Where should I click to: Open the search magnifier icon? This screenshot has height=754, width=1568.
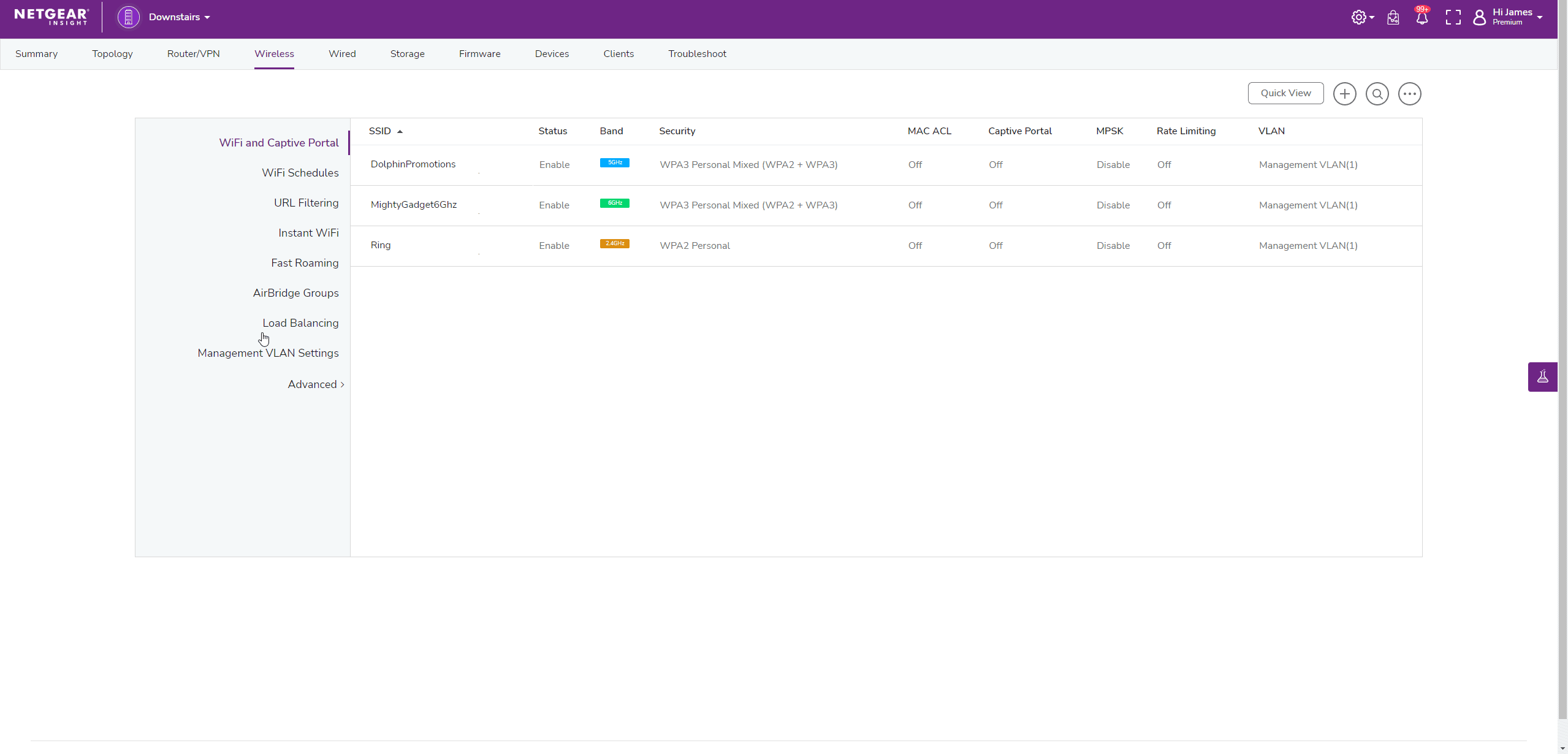[1377, 94]
